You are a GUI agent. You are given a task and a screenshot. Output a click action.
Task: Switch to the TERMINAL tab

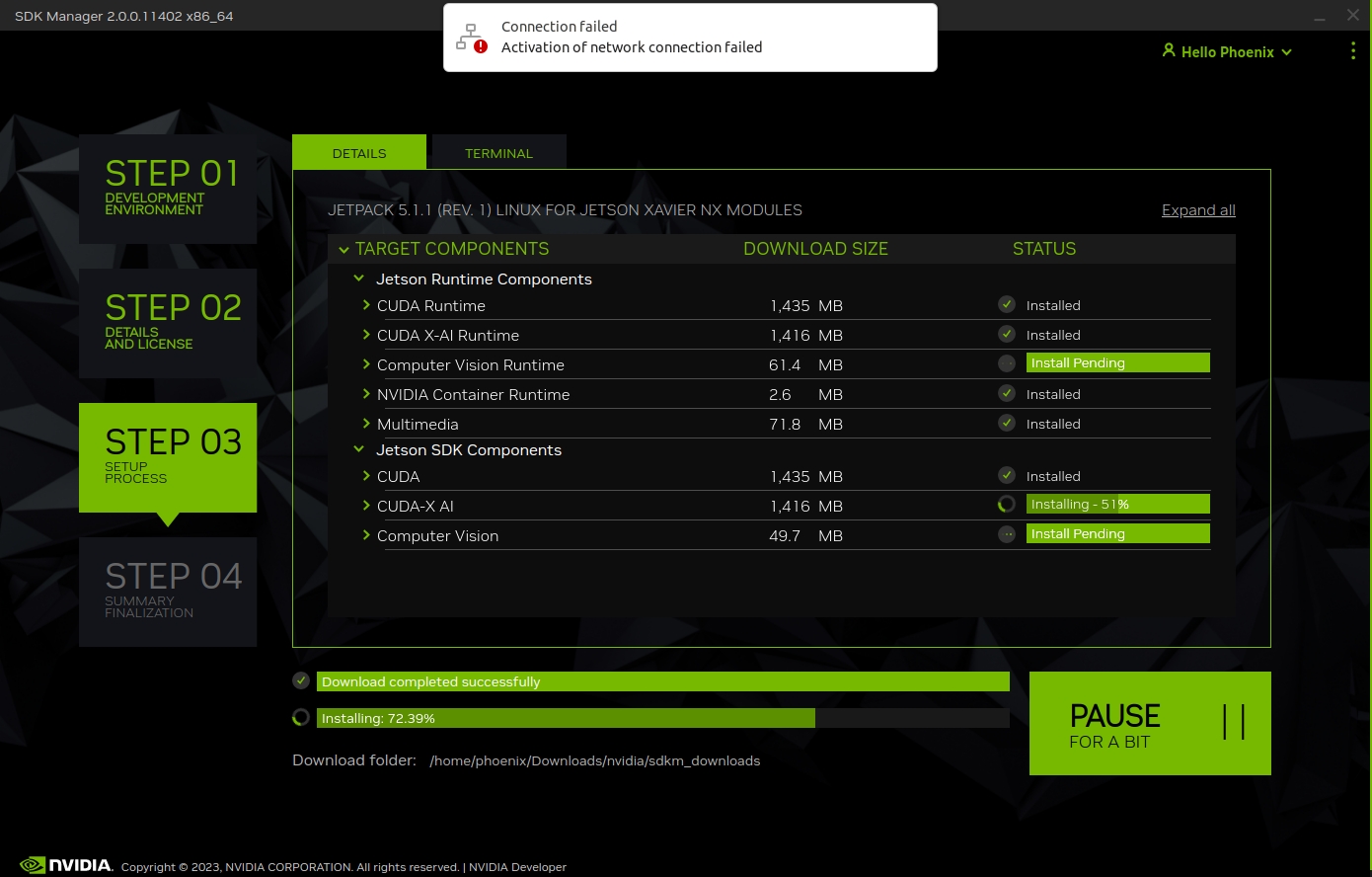[x=498, y=152]
